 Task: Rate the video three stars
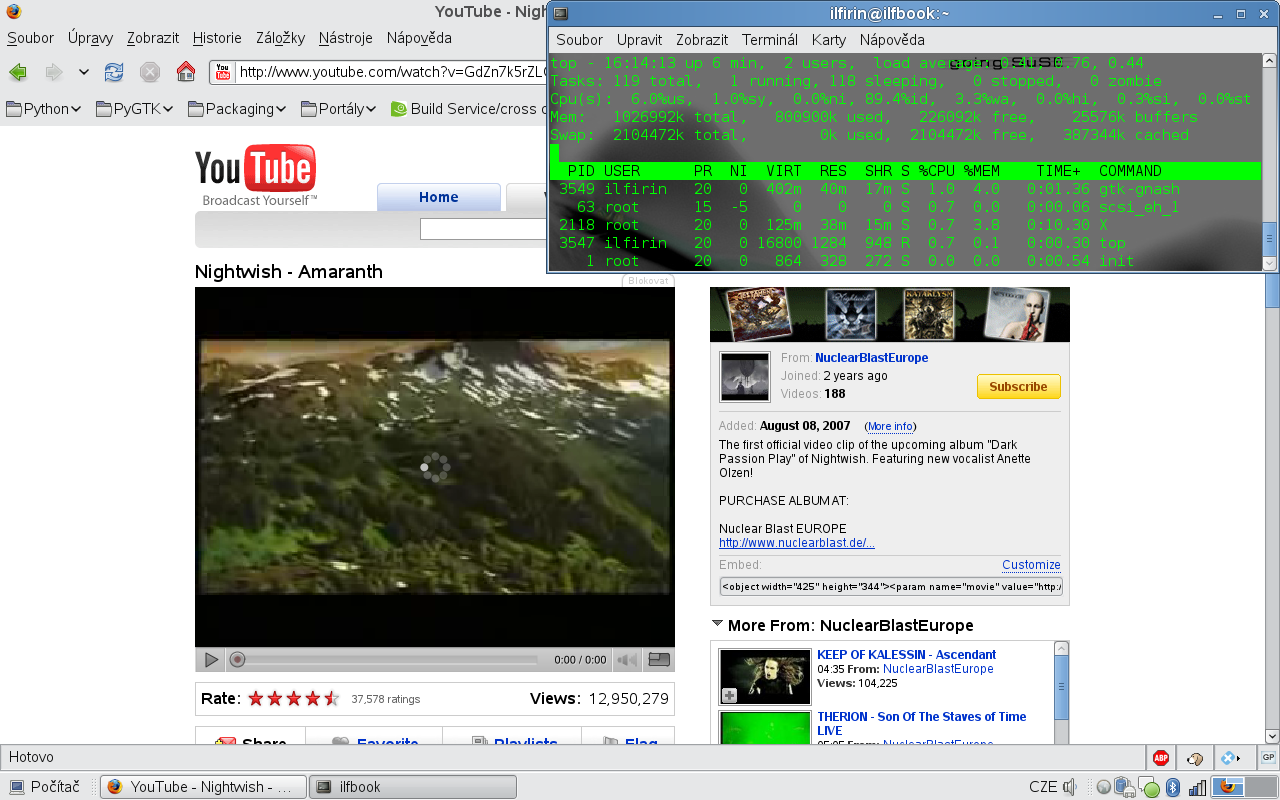point(294,699)
